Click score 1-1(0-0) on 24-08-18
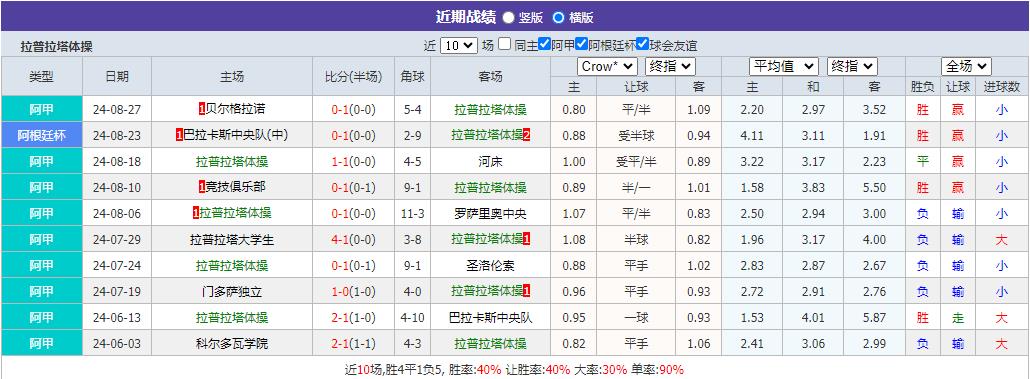 coord(353,162)
